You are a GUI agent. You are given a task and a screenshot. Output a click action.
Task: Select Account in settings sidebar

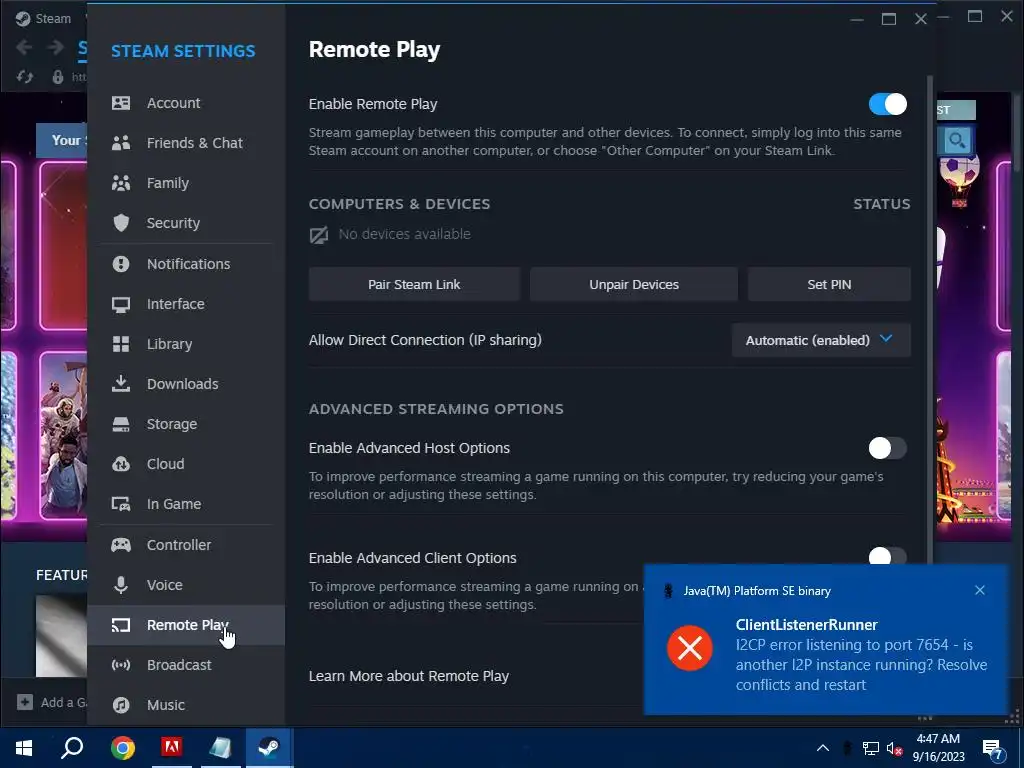click(186, 103)
